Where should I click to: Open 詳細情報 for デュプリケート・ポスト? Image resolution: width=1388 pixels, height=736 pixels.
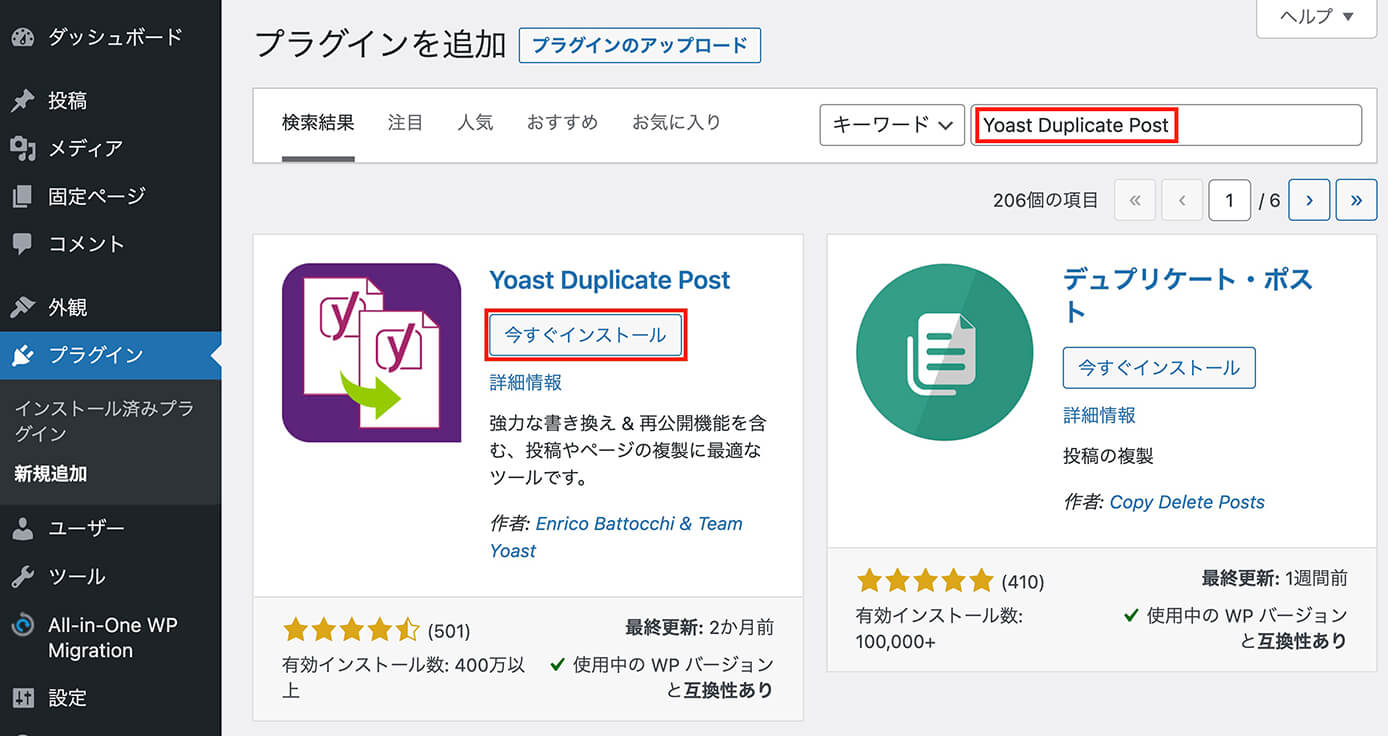(x=1100, y=415)
